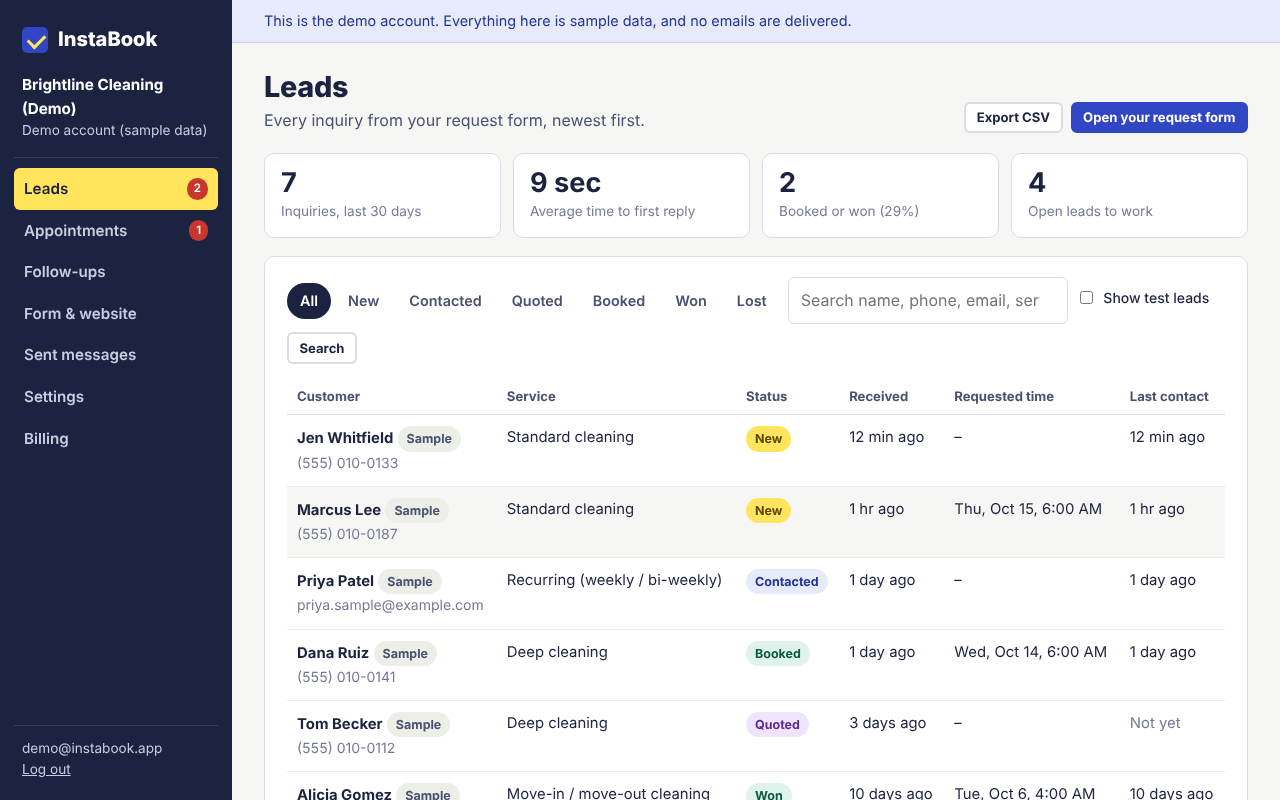Click the New status badge for Jen Whitfield
1280x800 pixels.
pos(768,439)
